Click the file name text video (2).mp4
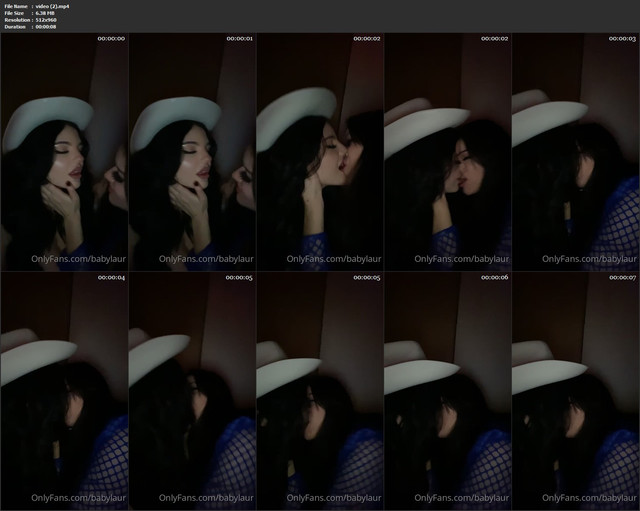 [x=52, y=7]
